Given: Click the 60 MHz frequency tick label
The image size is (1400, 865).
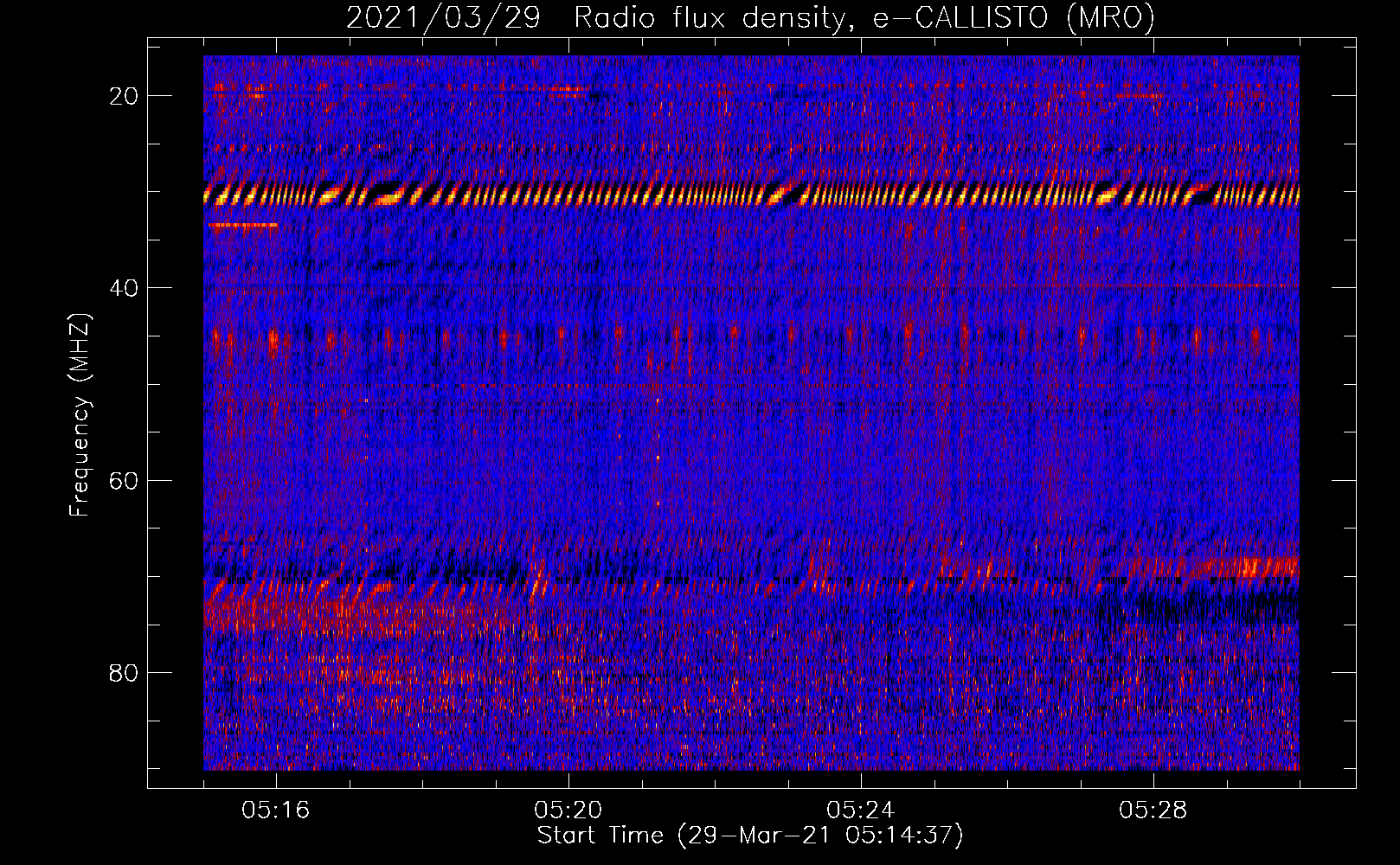Looking at the screenshot, I should (x=124, y=480).
